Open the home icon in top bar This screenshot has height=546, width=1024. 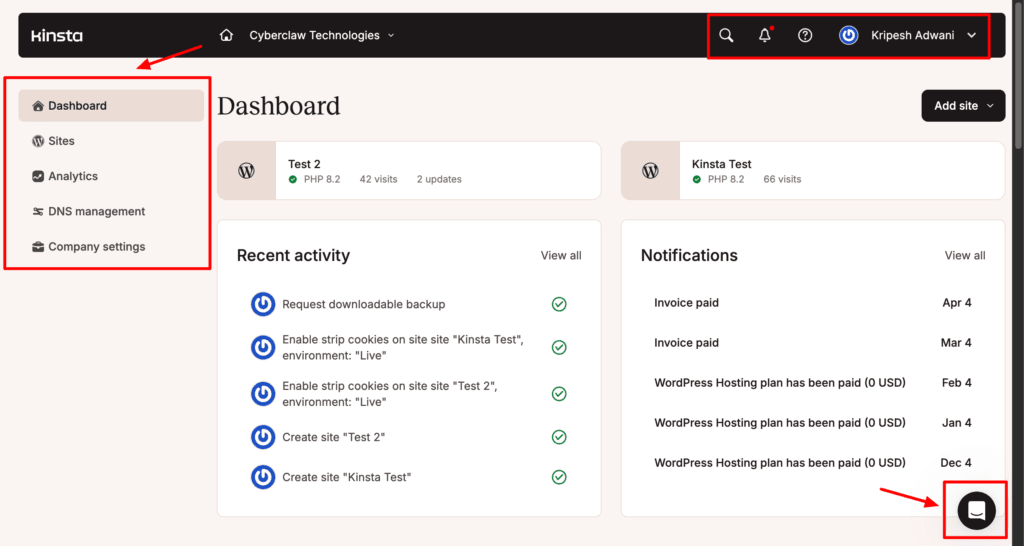click(x=226, y=35)
